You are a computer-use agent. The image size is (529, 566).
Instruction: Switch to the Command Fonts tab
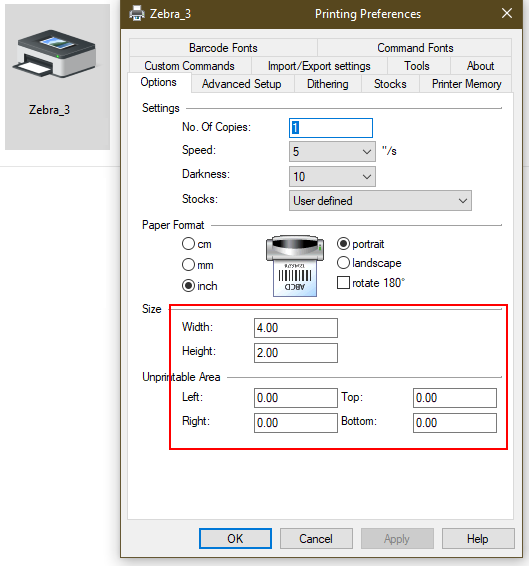(415, 48)
